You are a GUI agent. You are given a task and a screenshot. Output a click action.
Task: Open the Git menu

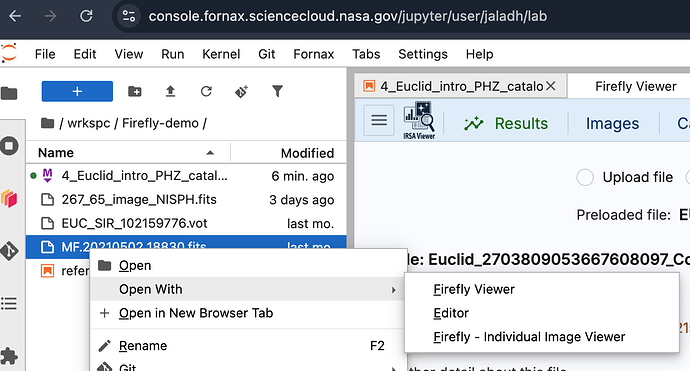(267, 54)
